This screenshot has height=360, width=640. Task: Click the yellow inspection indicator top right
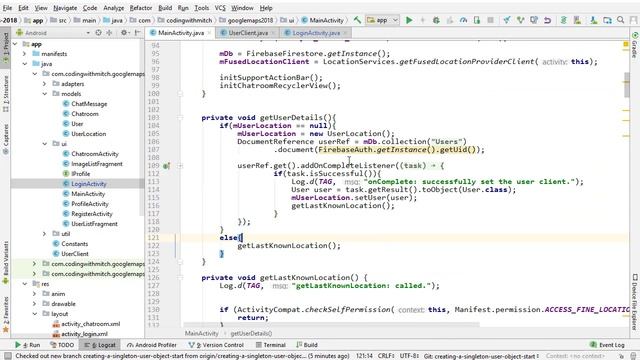pos(626,44)
